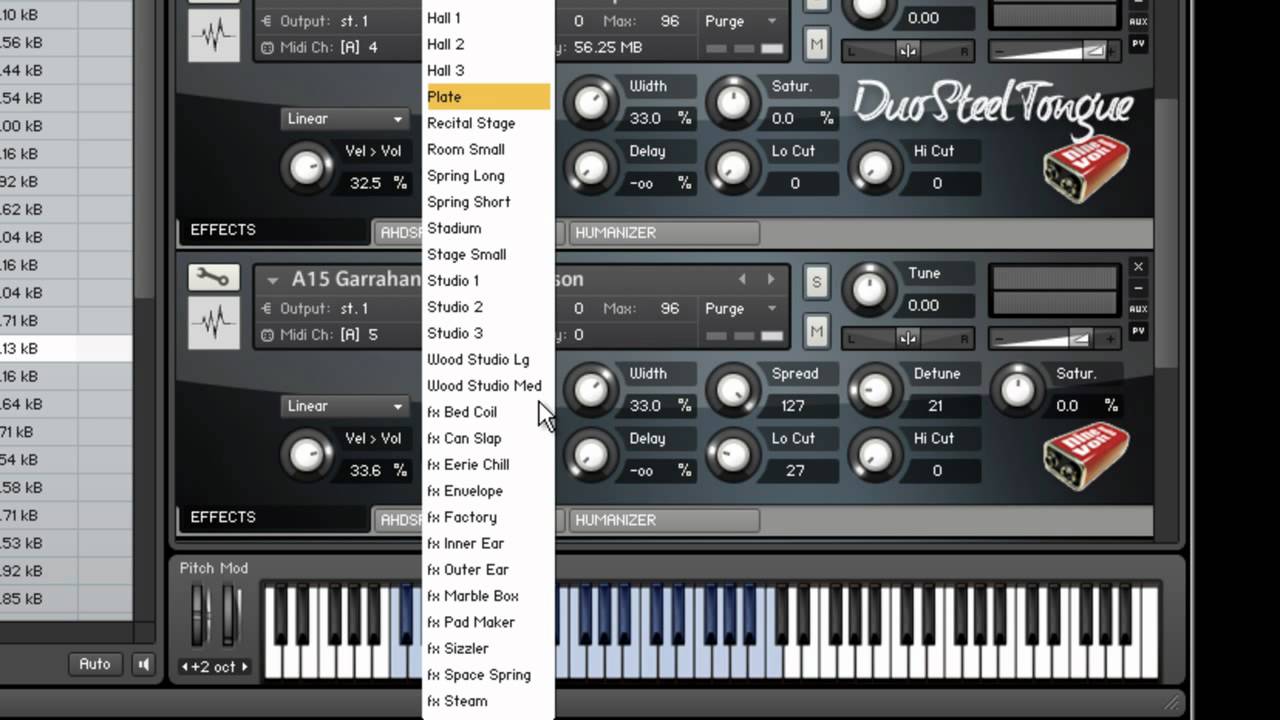
Task: Select Wood Studio Med menu entry
Action: point(487,386)
